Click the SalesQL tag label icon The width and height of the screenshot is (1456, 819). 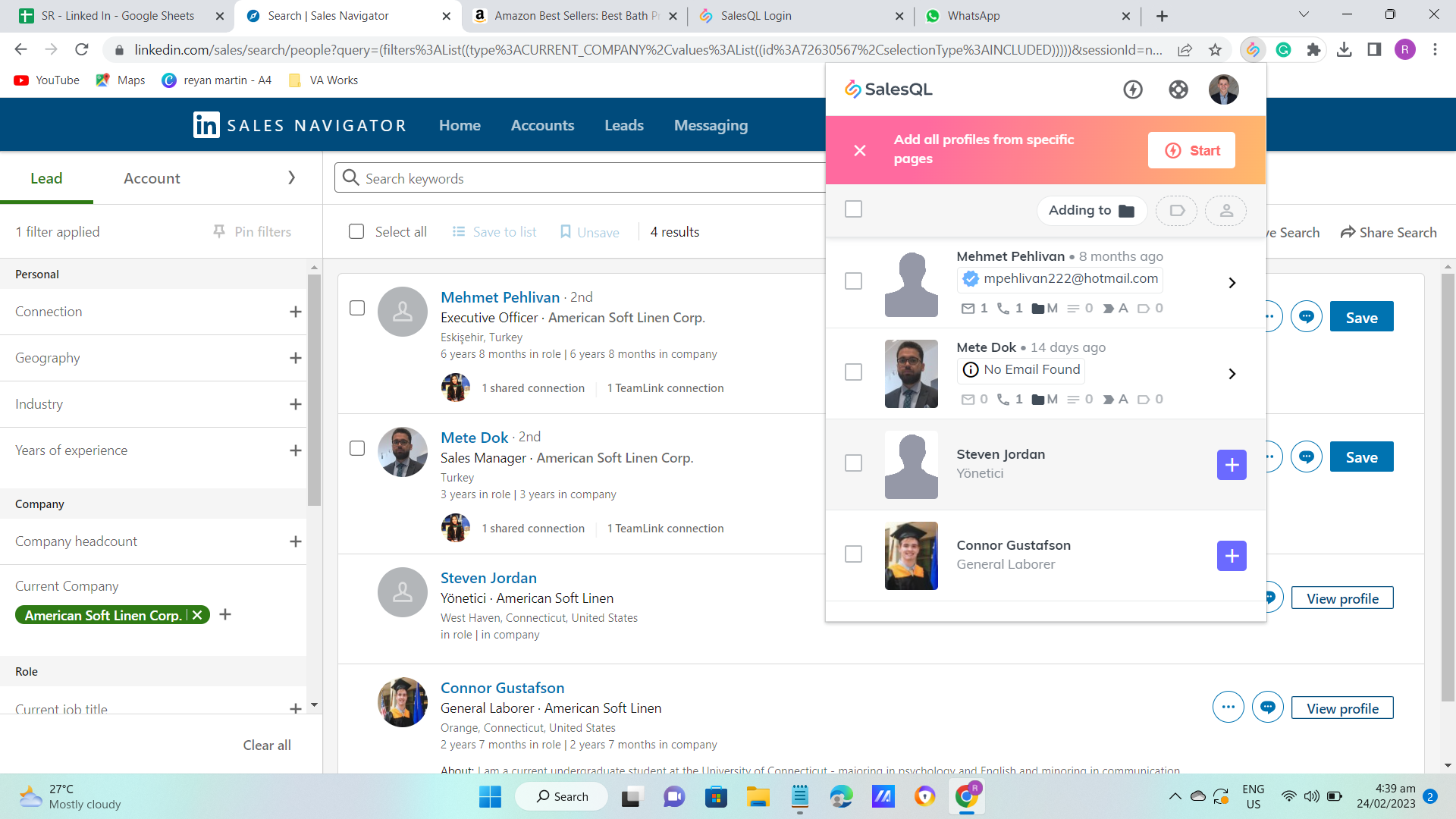pyautogui.click(x=1176, y=211)
